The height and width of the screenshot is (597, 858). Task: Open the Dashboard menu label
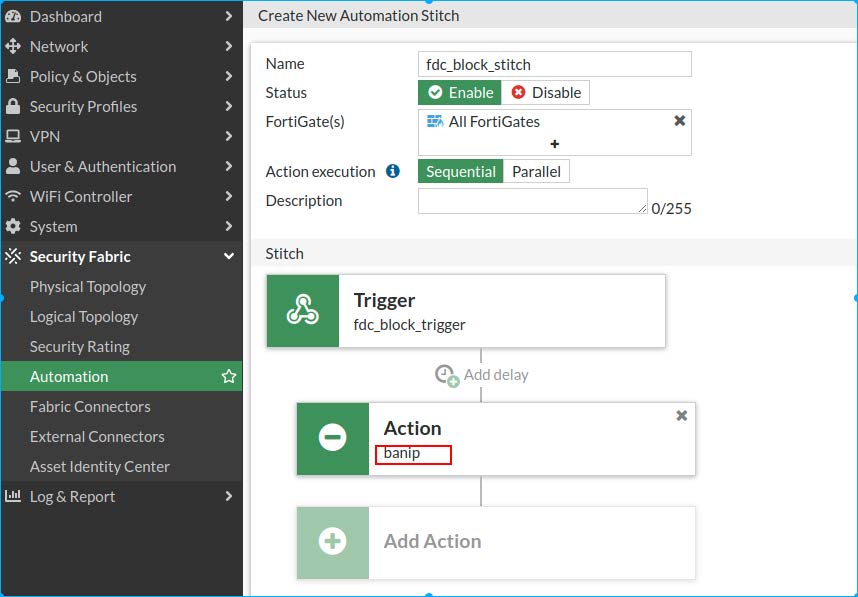tap(66, 16)
